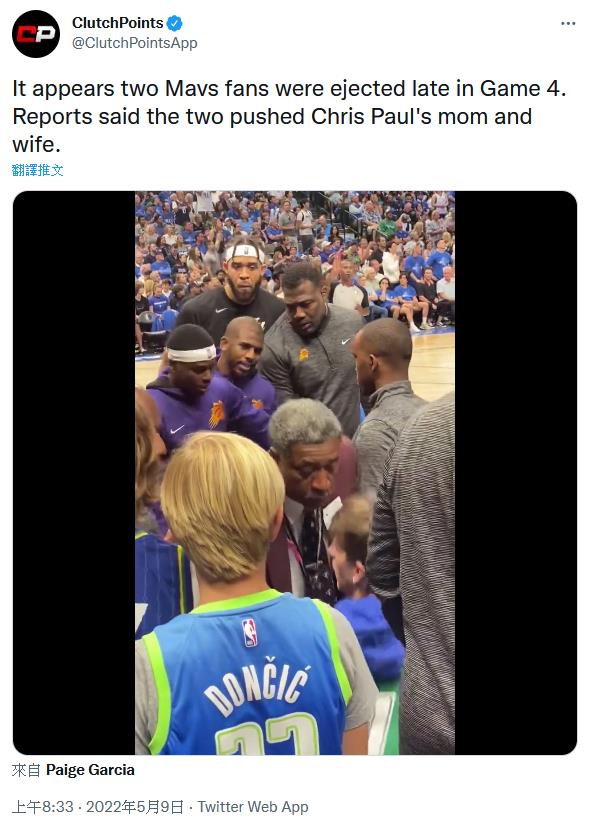Viewport: 593px width, 830px height.
Task: Click the ClutchPoints display name
Action: (118, 23)
